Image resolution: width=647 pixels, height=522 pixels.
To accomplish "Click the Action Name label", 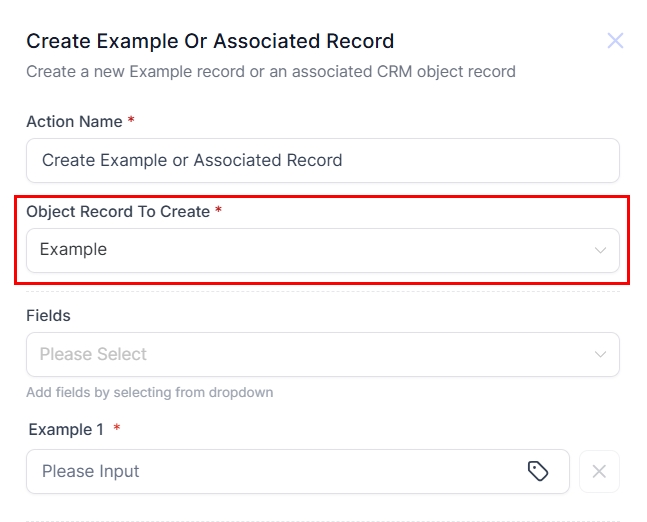I will tap(74, 121).
